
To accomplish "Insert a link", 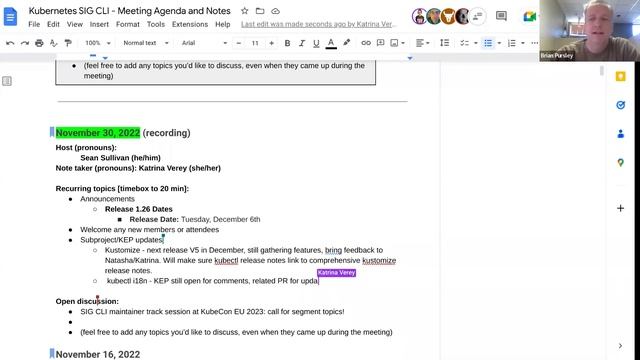I will tap(366, 43).
